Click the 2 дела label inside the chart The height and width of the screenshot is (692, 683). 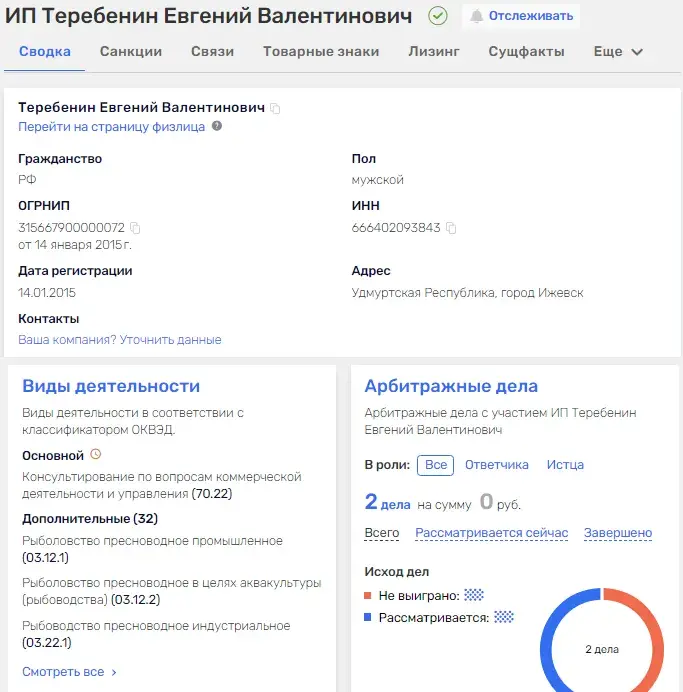[x=602, y=650]
